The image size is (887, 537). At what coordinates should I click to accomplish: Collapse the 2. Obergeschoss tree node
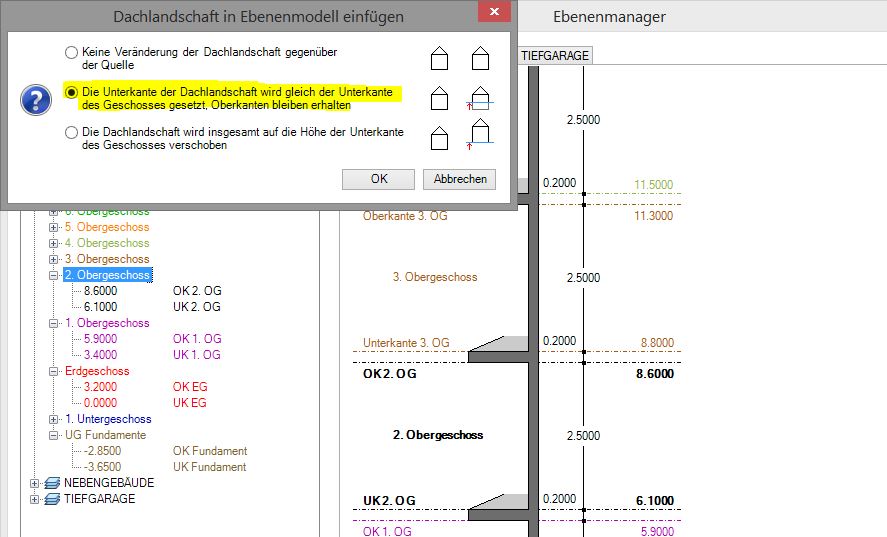click(54, 275)
